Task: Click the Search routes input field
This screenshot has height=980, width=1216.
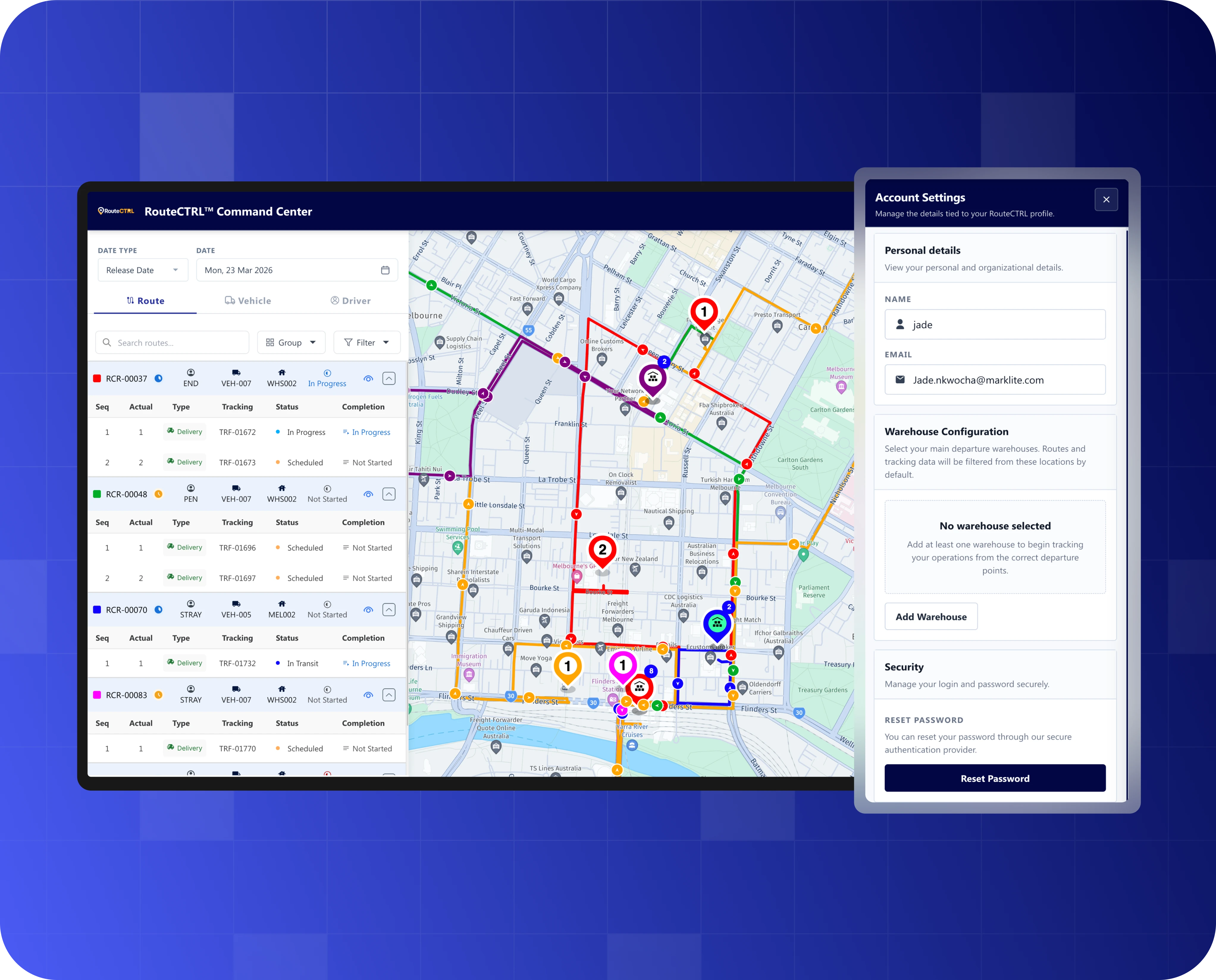Action: 172,343
